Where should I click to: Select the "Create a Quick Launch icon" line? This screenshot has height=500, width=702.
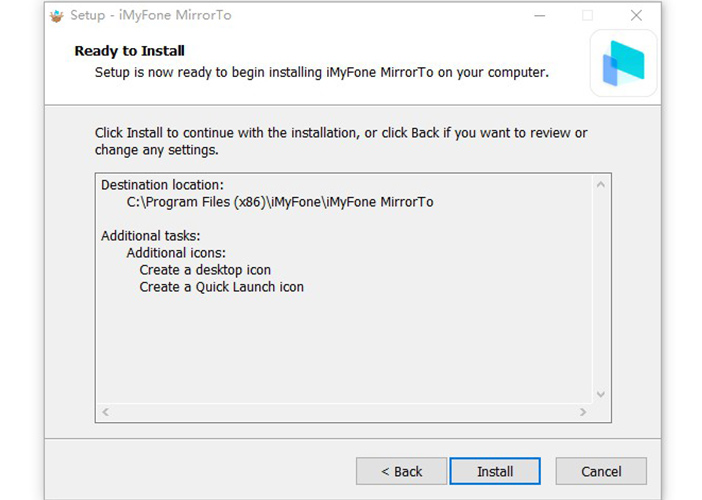click(221, 287)
